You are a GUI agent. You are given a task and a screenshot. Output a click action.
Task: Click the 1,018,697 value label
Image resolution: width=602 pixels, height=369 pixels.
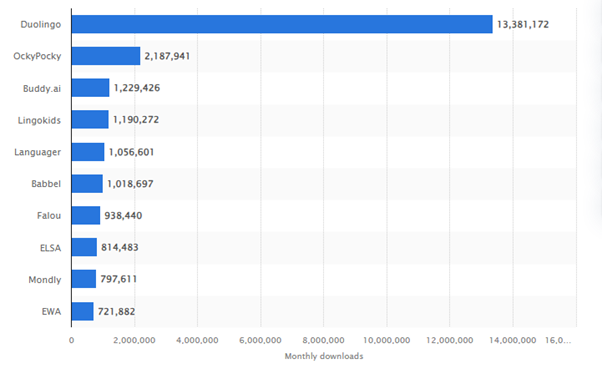pyautogui.click(x=130, y=184)
